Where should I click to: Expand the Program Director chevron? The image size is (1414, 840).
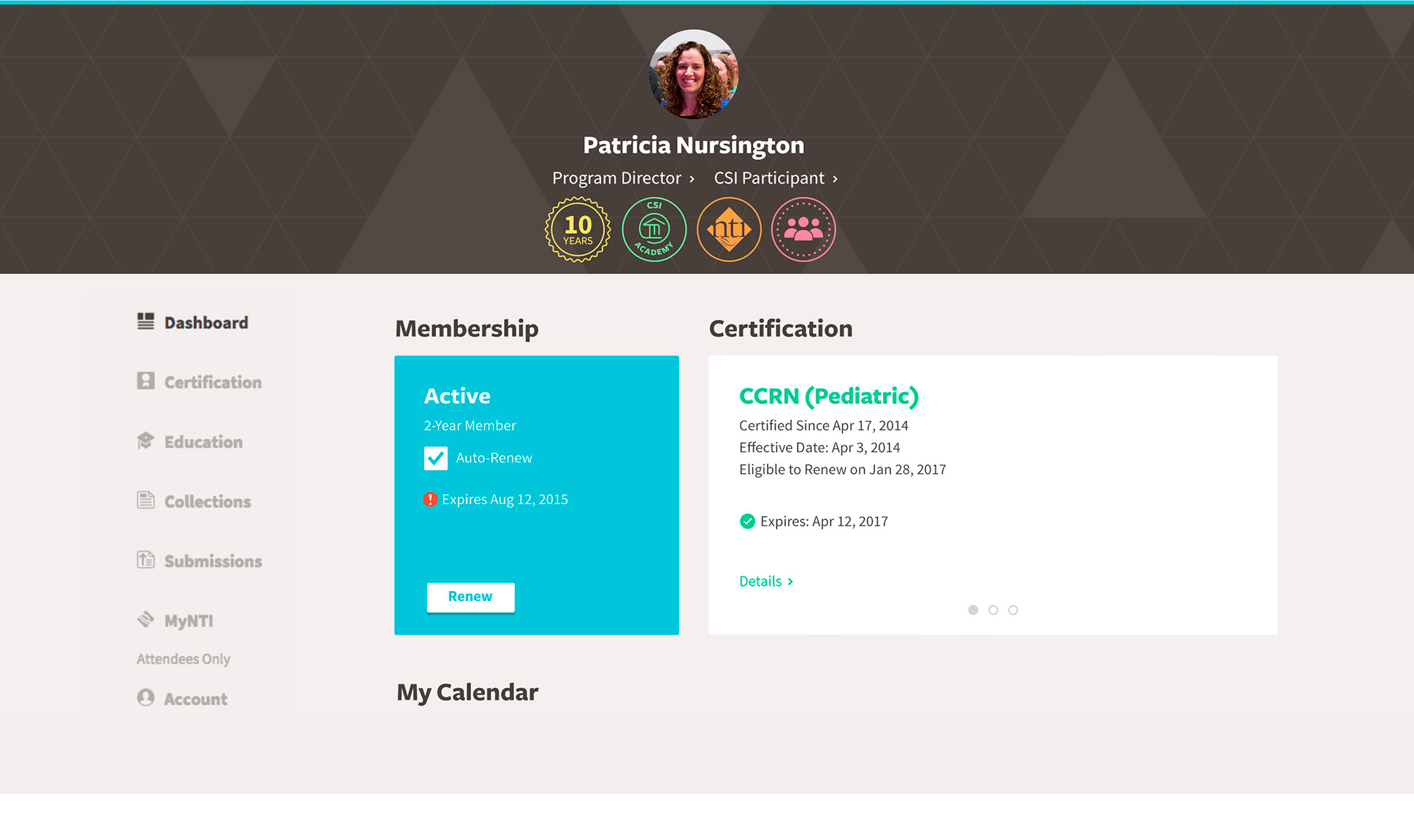[692, 179]
